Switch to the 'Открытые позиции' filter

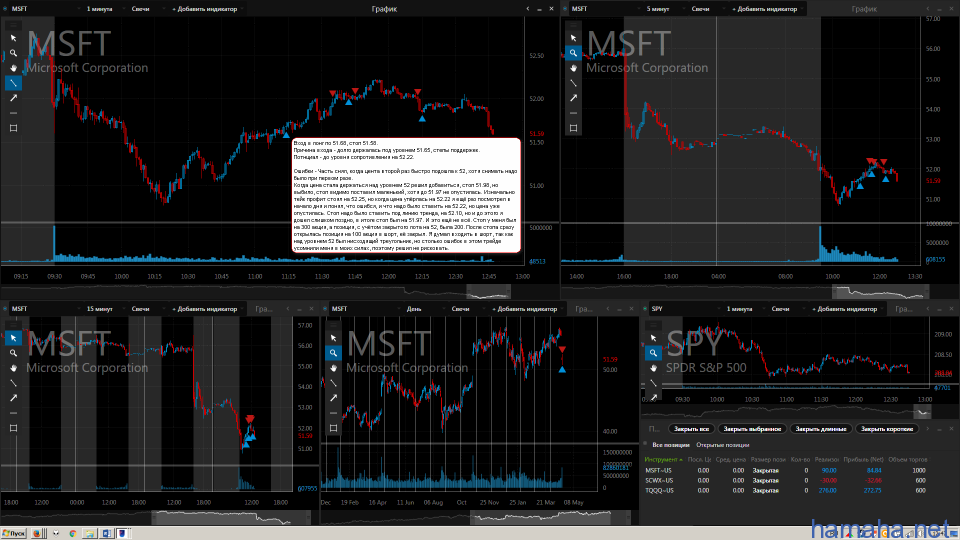pyautogui.click(x=722, y=445)
